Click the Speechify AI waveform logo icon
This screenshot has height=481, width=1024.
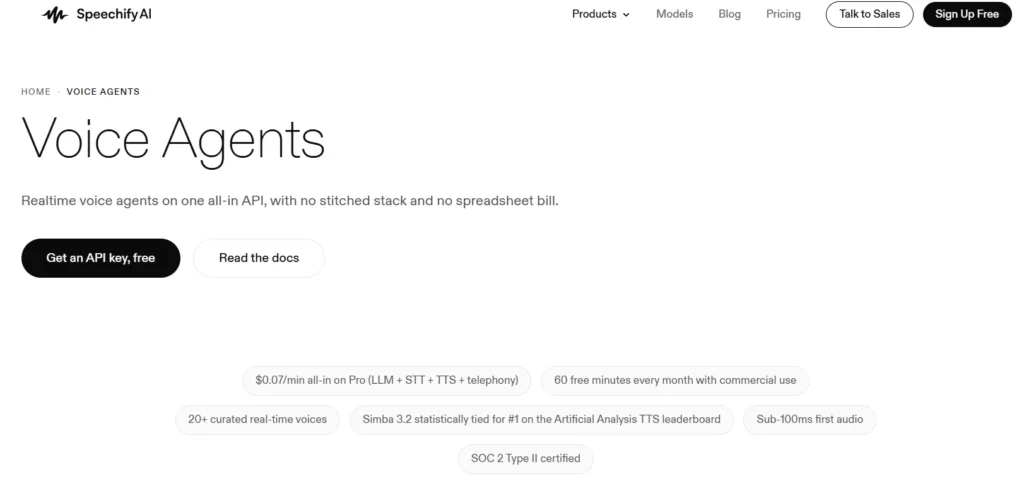pyautogui.click(x=55, y=14)
